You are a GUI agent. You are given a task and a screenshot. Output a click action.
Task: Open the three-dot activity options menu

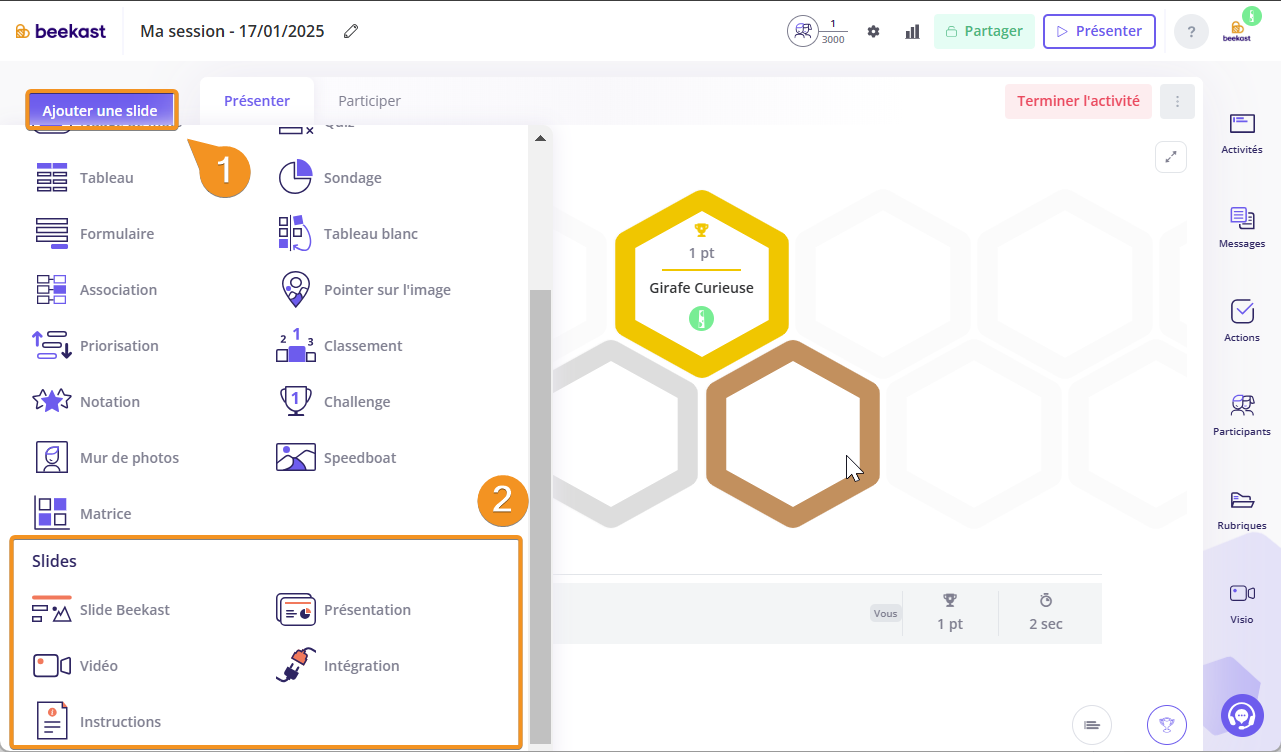(1177, 101)
